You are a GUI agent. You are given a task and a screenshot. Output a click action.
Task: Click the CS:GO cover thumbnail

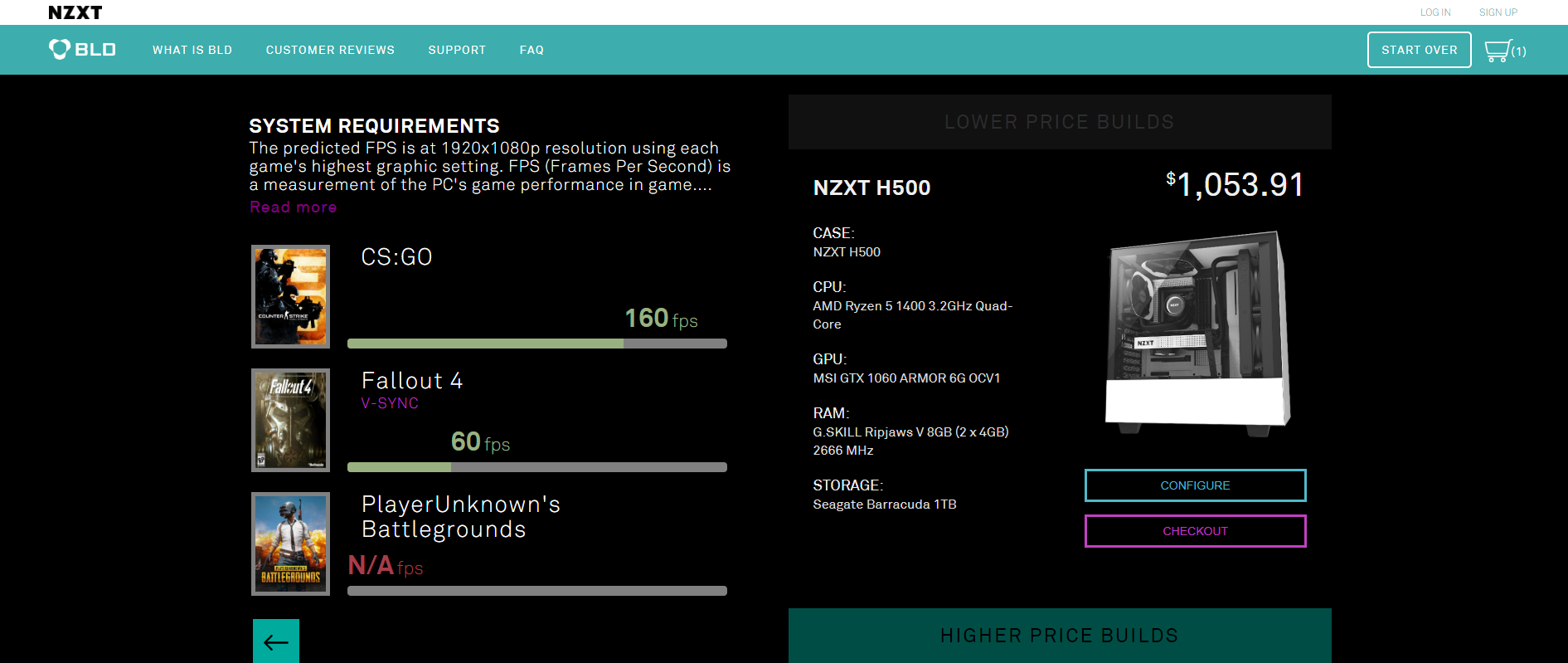point(290,296)
